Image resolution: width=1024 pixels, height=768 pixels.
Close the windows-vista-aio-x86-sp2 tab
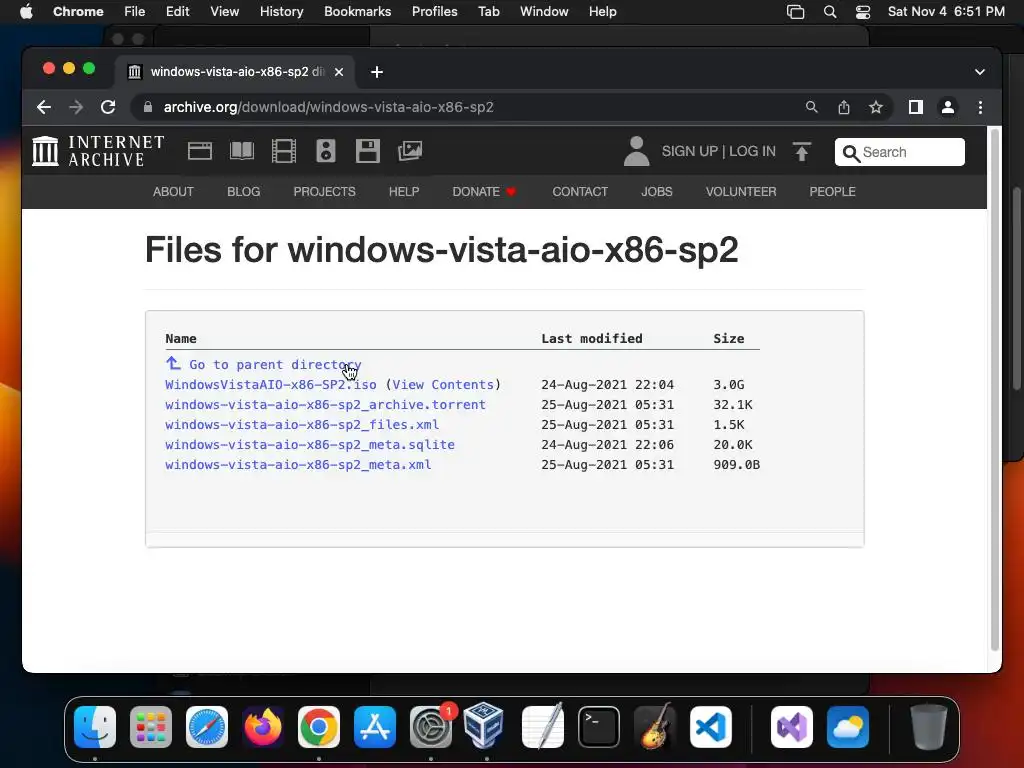click(x=339, y=72)
